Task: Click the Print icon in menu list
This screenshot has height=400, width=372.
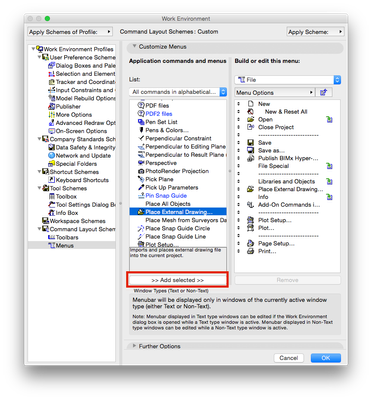Action: click(251, 251)
